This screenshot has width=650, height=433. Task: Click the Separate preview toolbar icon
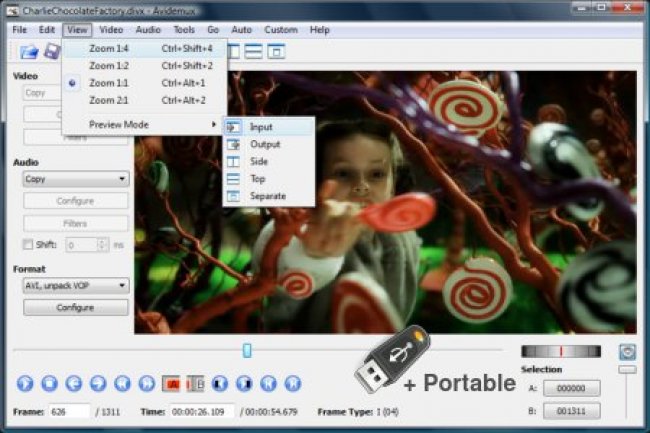pos(276,51)
